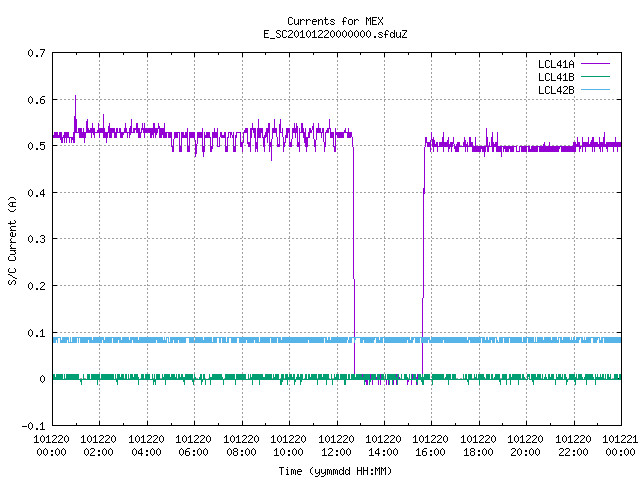Click the x-axis tick '101220 00:00'

[x=51, y=446]
